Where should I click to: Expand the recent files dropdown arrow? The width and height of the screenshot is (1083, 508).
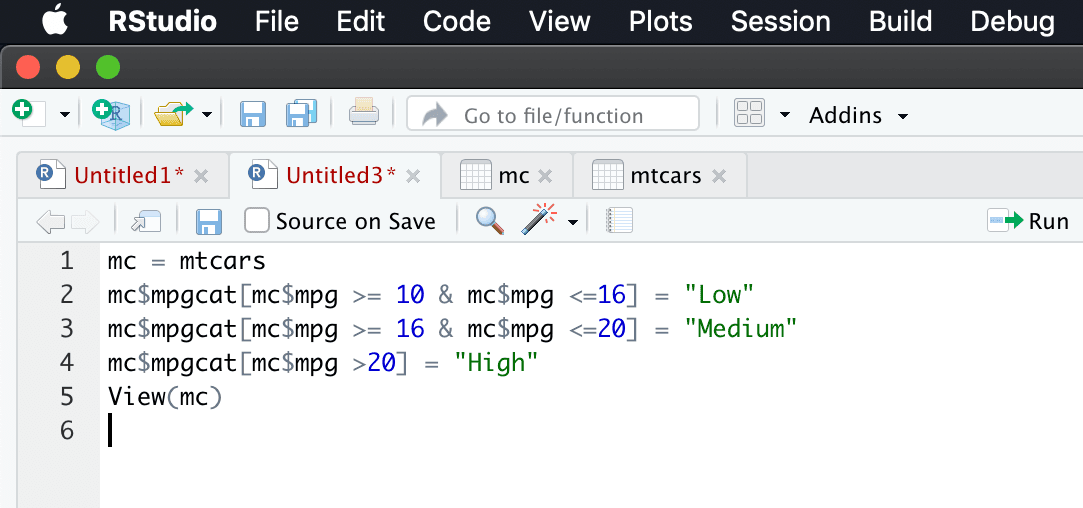point(207,115)
